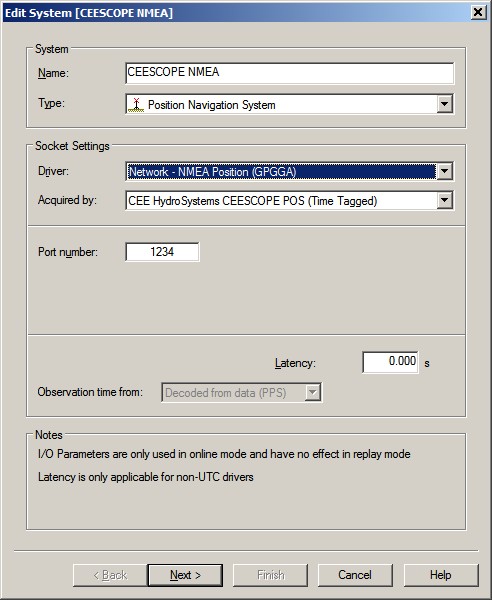Click the Cancel button
The height and width of the screenshot is (600, 492).
click(355, 575)
